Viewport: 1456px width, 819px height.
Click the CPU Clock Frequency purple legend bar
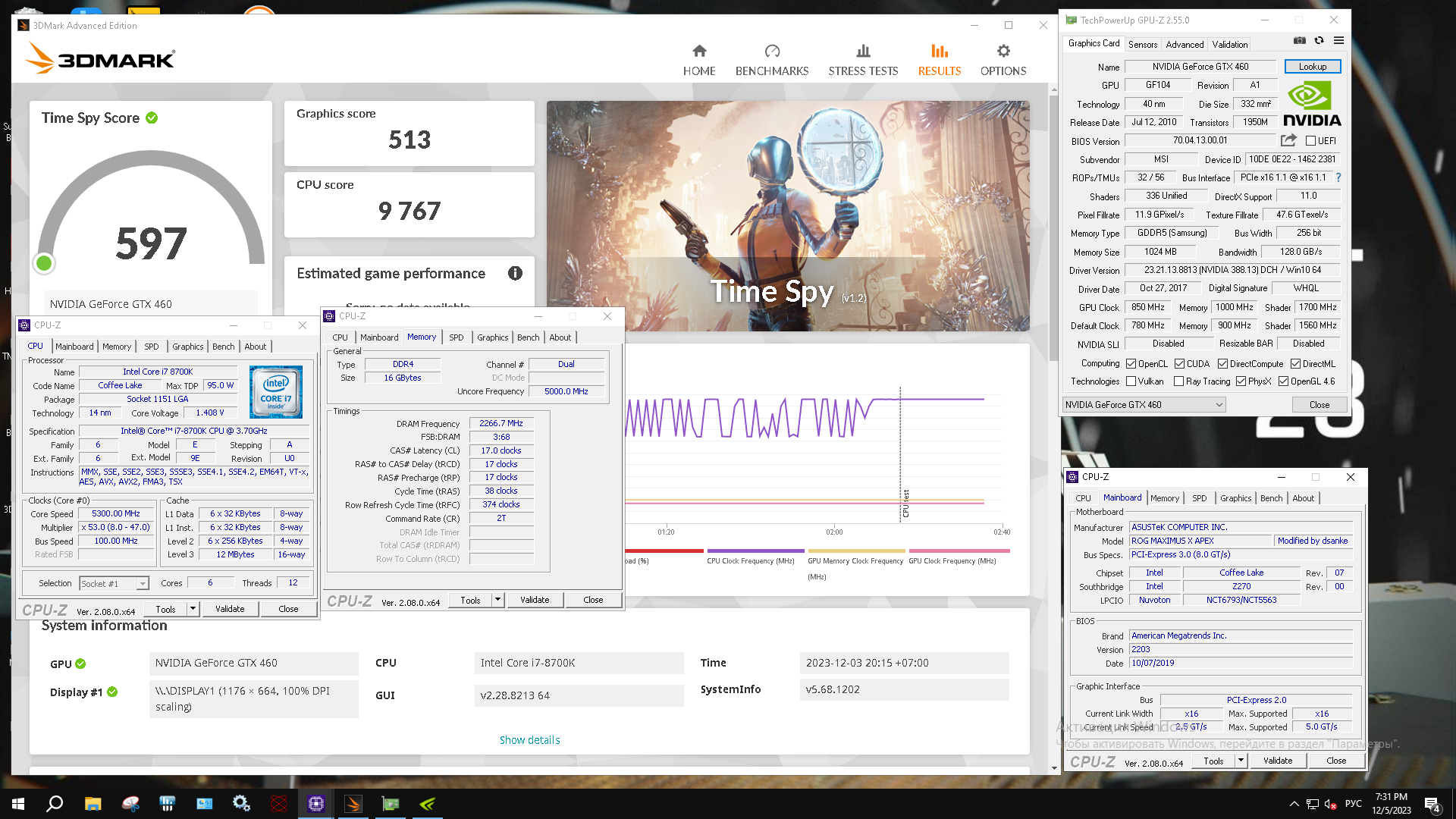(755, 551)
